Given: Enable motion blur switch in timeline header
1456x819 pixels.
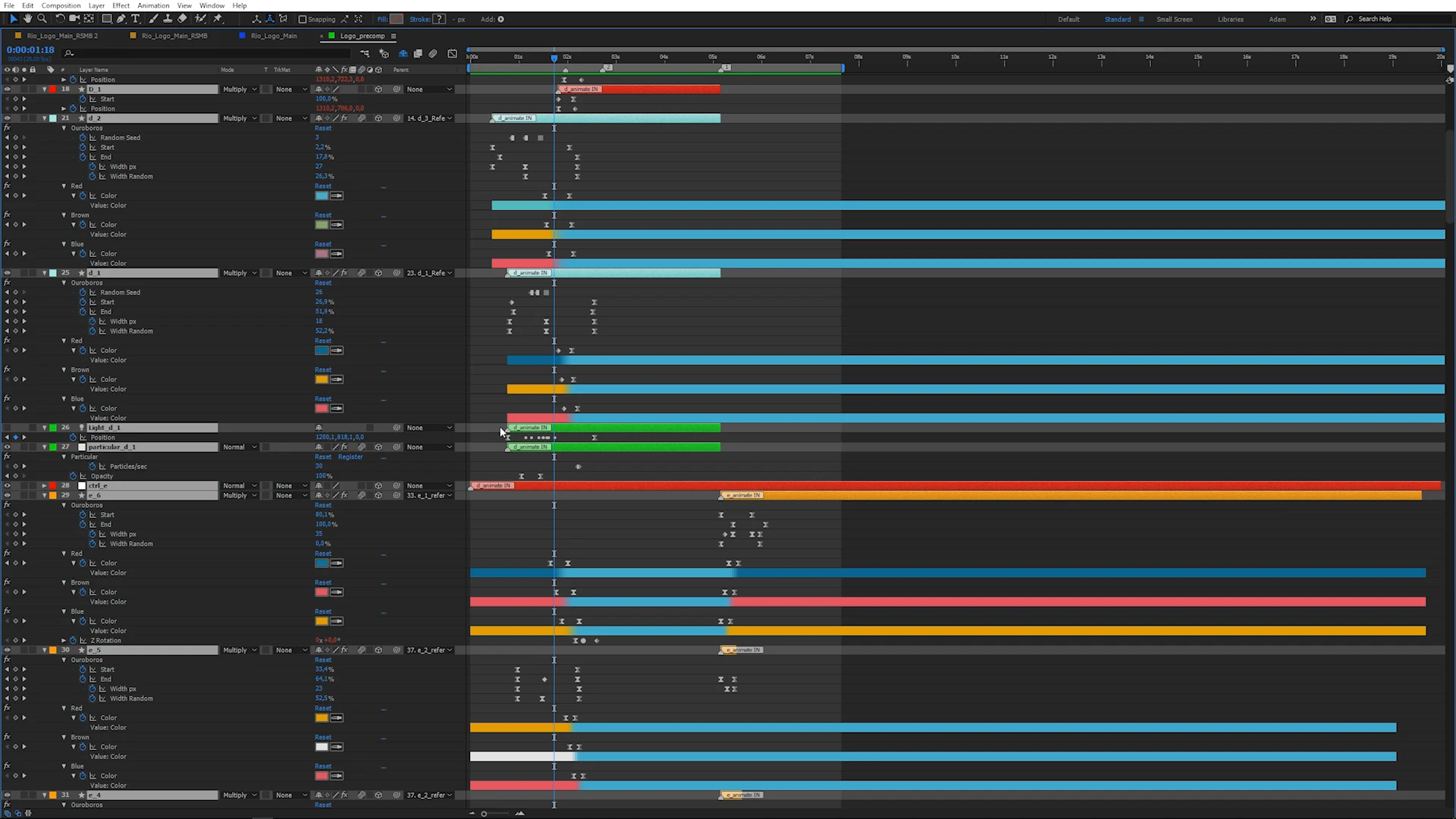Looking at the screenshot, I should click(433, 54).
